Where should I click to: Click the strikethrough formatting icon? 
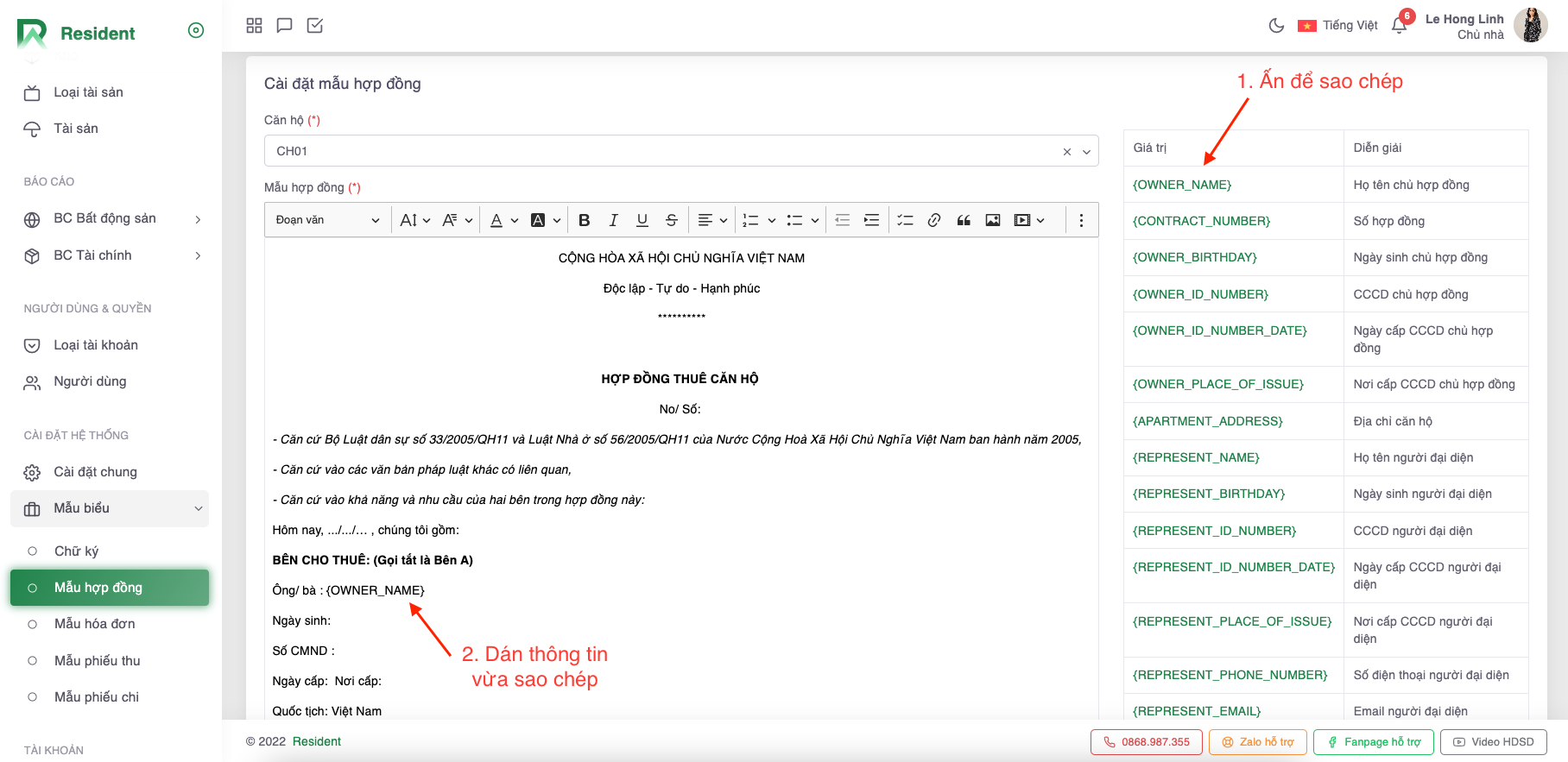pyautogui.click(x=671, y=220)
